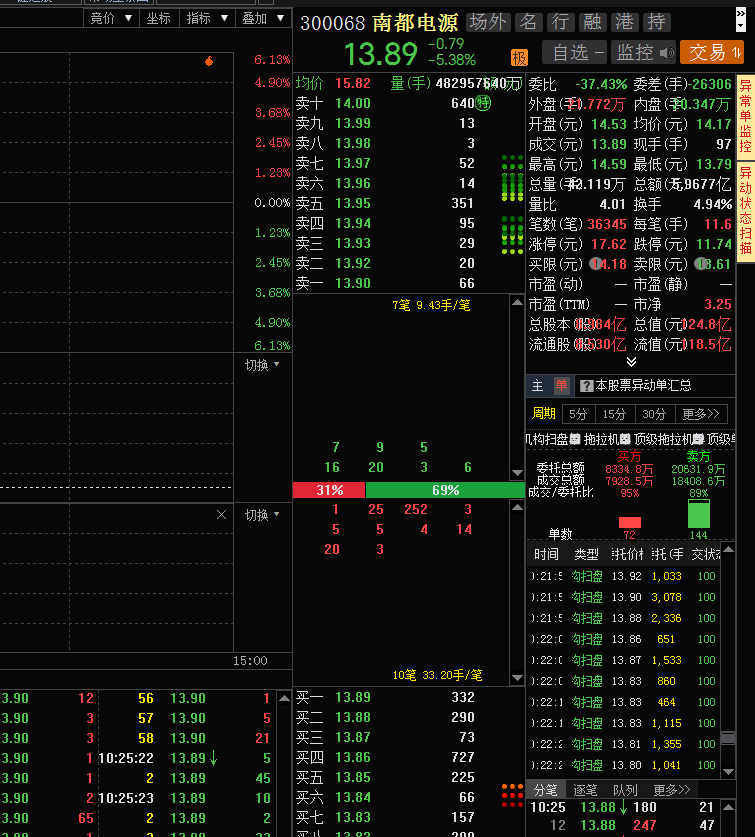Open the 异常单监控 side tab
This screenshot has width=755, height=837.
745,115
